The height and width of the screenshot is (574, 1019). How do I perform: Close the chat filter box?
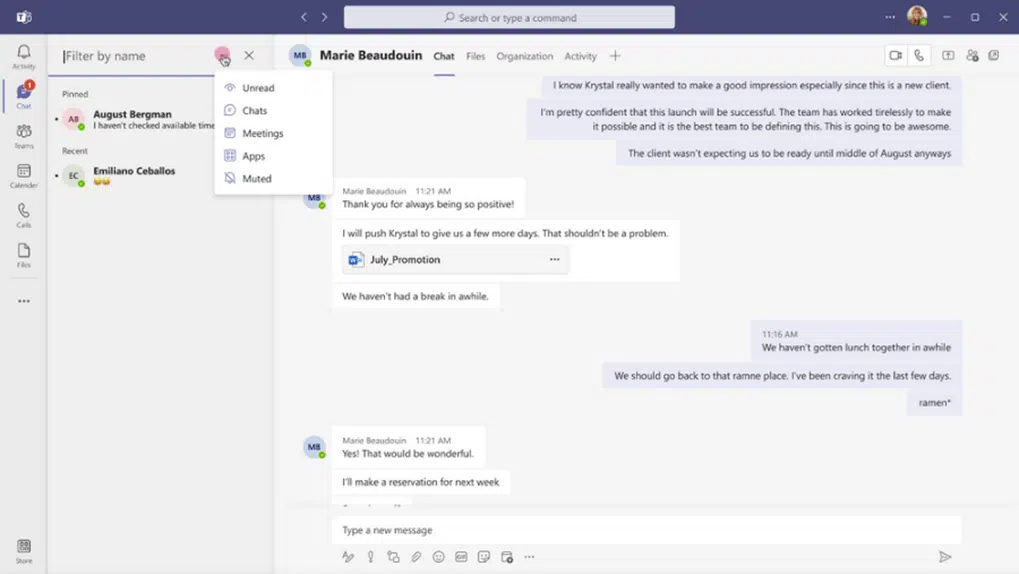[249, 55]
